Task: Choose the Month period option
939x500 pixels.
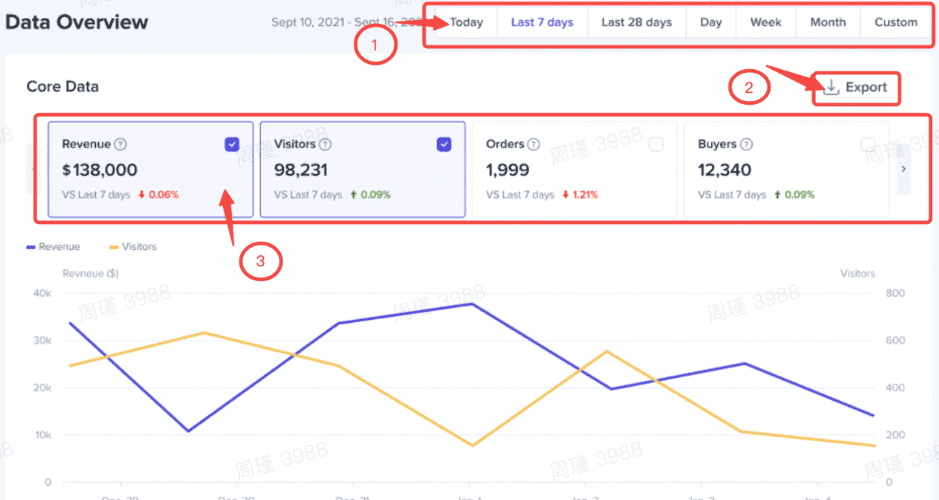Action: tap(828, 22)
